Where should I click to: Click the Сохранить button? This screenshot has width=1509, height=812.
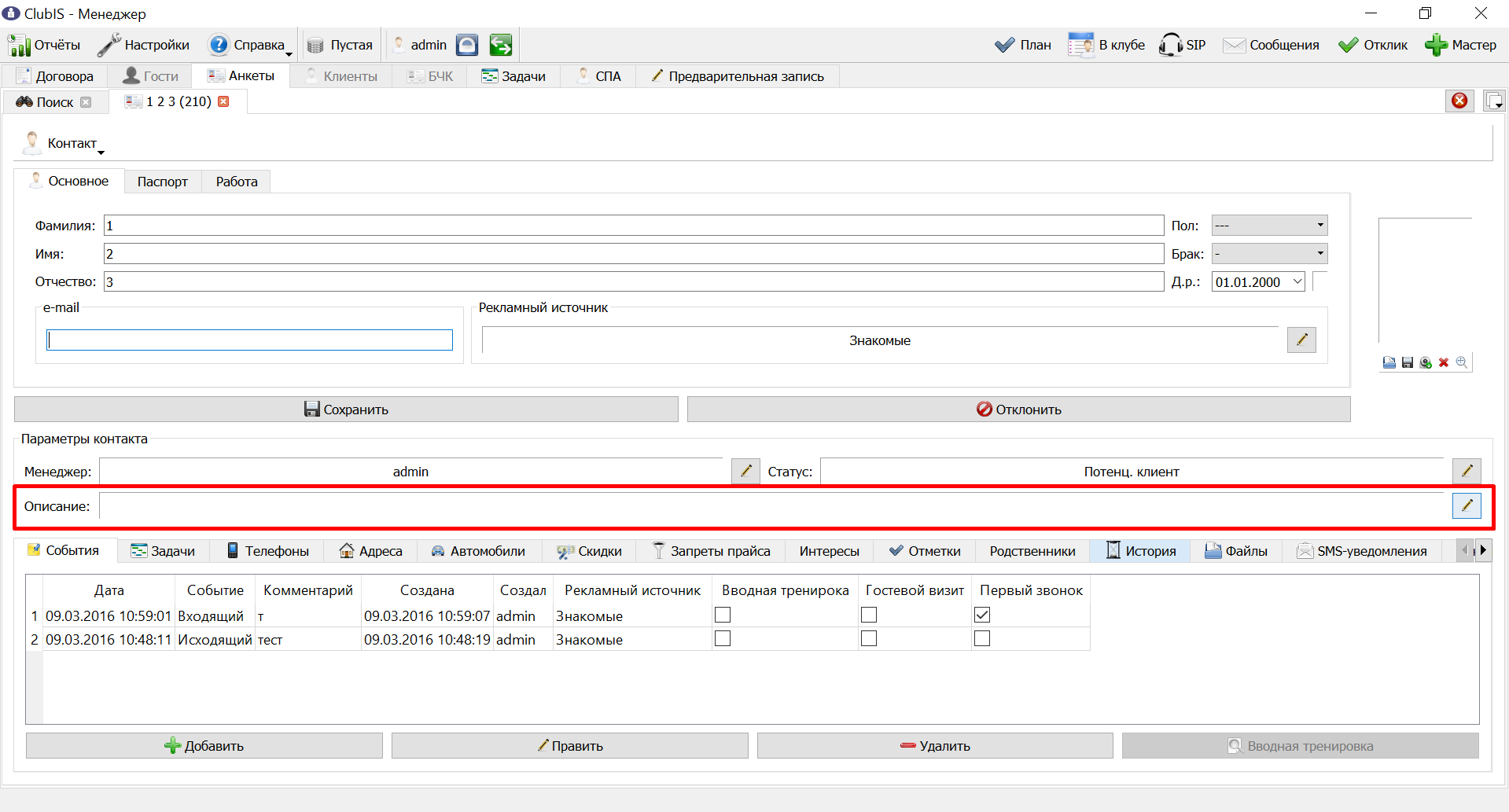click(x=346, y=409)
